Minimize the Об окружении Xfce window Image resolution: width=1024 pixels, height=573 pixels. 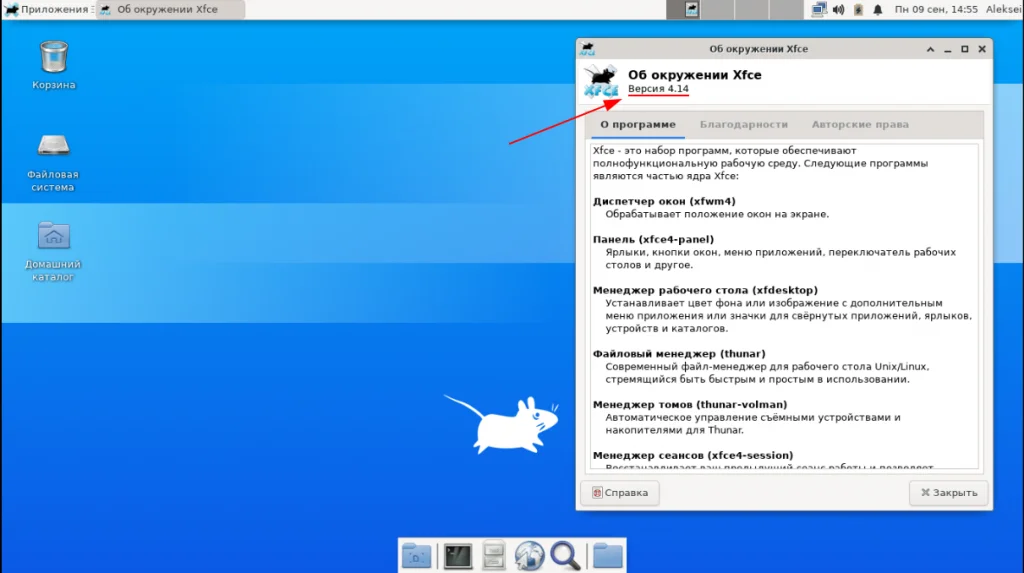tap(948, 49)
